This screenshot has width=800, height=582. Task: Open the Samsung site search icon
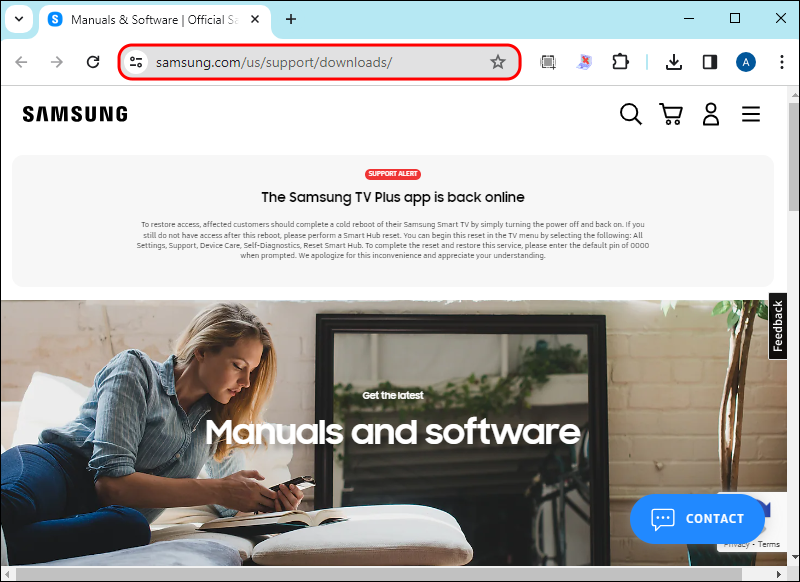tap(631, 114)
